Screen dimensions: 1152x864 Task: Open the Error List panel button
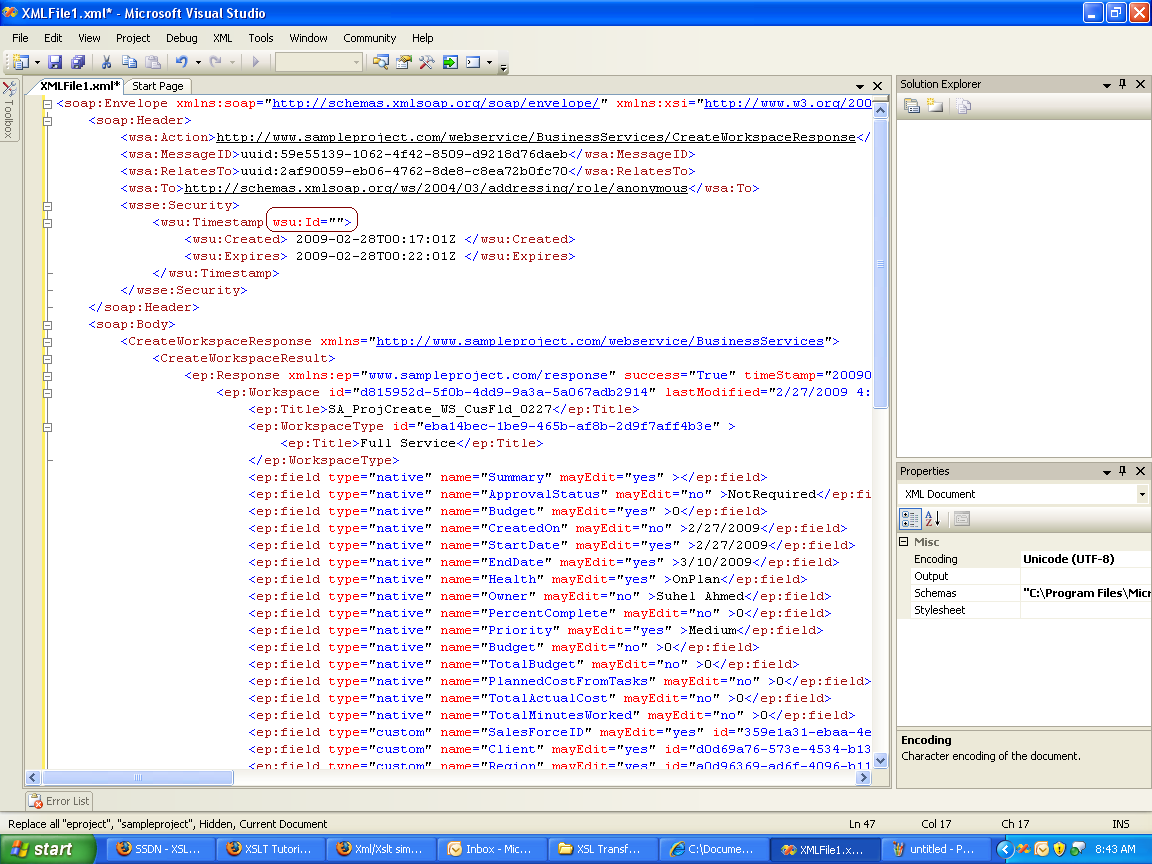(60, 801)
